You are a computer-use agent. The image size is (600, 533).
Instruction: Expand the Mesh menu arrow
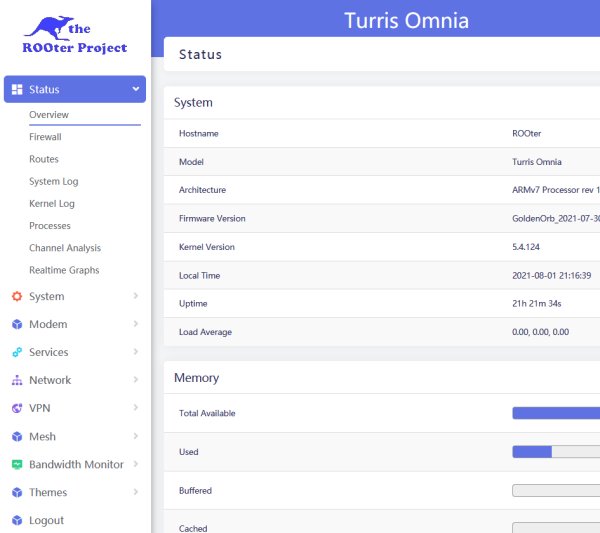pos(135,436)
